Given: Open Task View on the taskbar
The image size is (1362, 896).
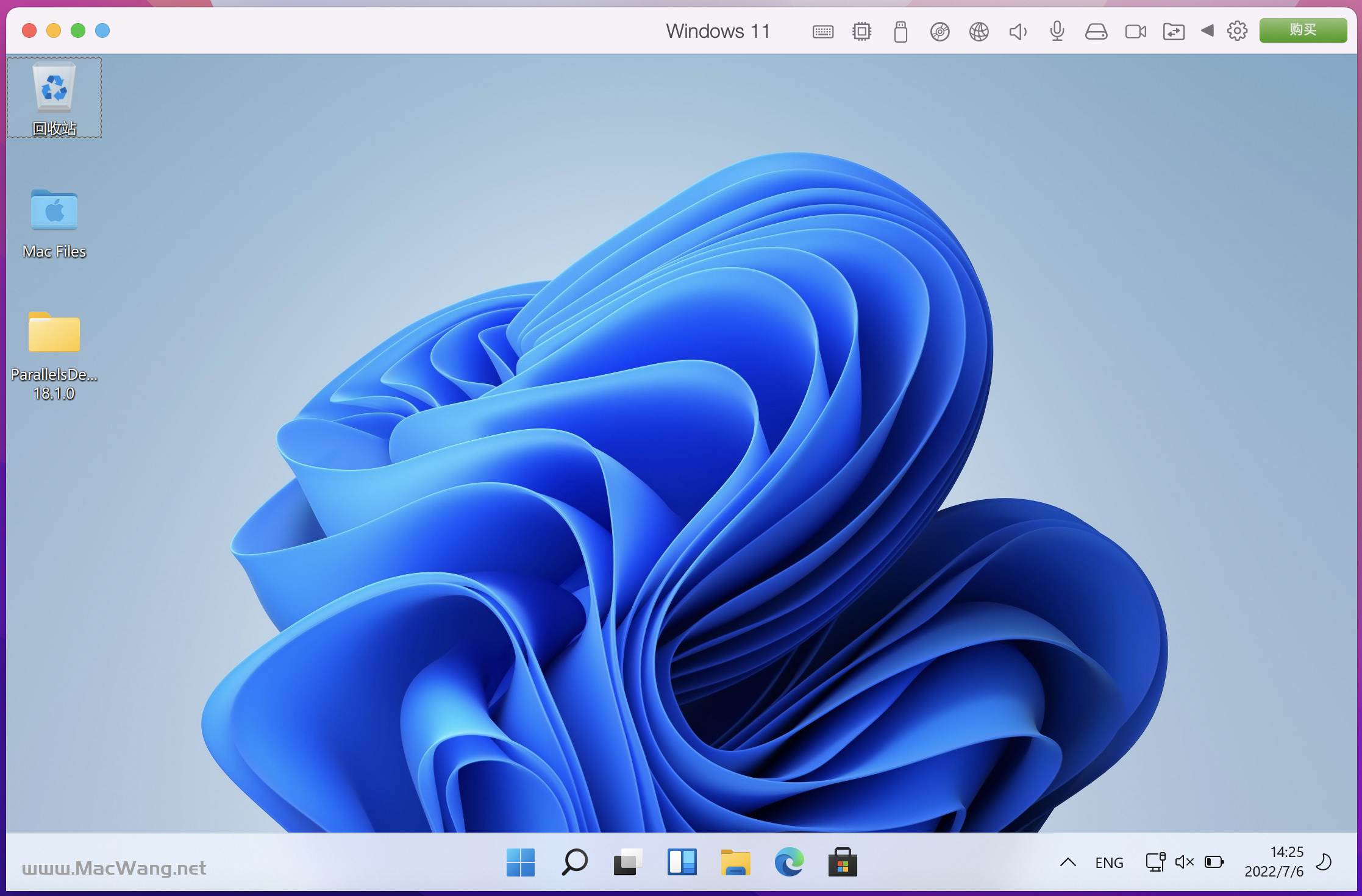Looking at the screenshot, I should (x=628, y=862).
